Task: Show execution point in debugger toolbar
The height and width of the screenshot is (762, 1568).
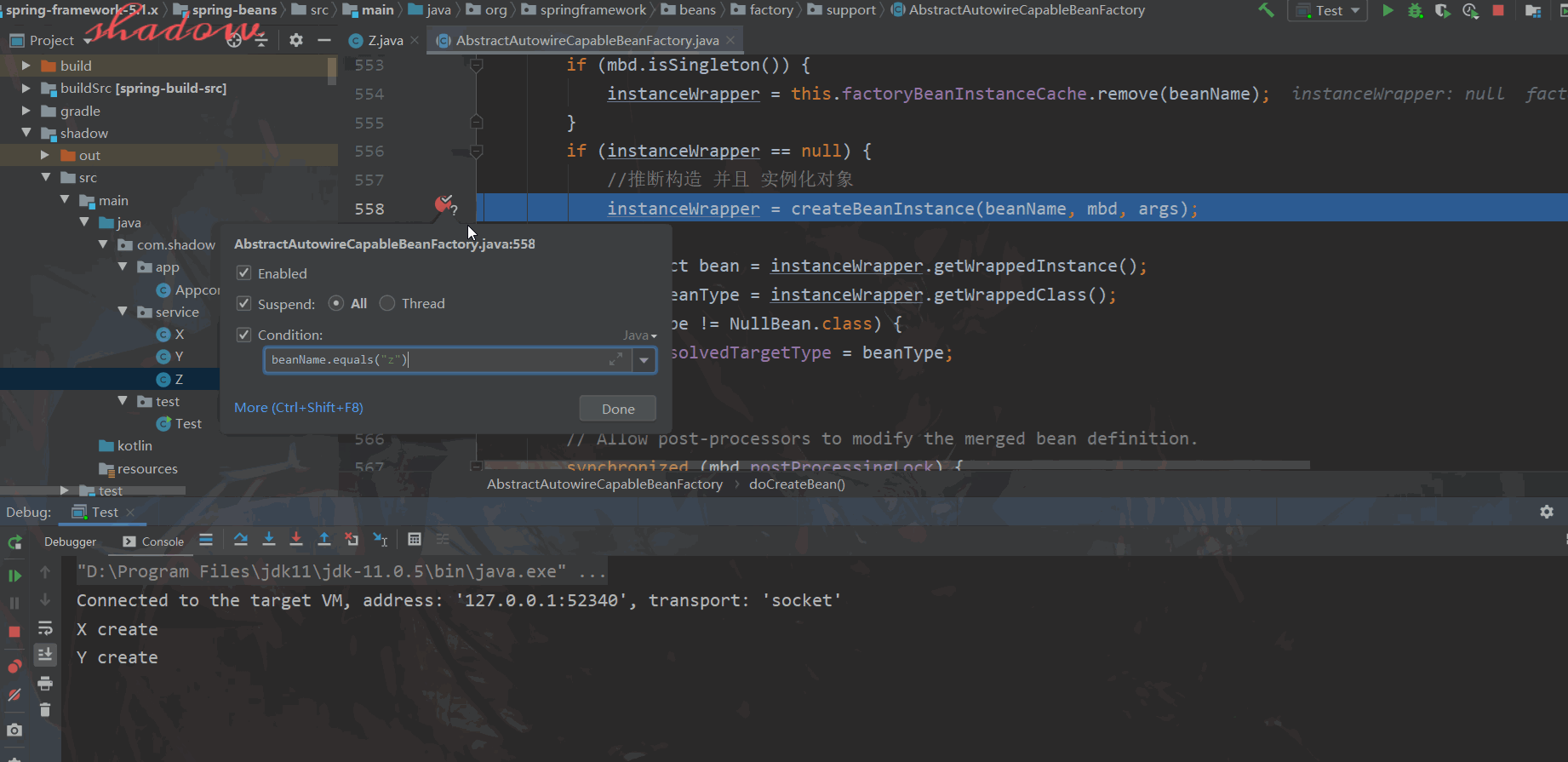Action: click(206, 539)
